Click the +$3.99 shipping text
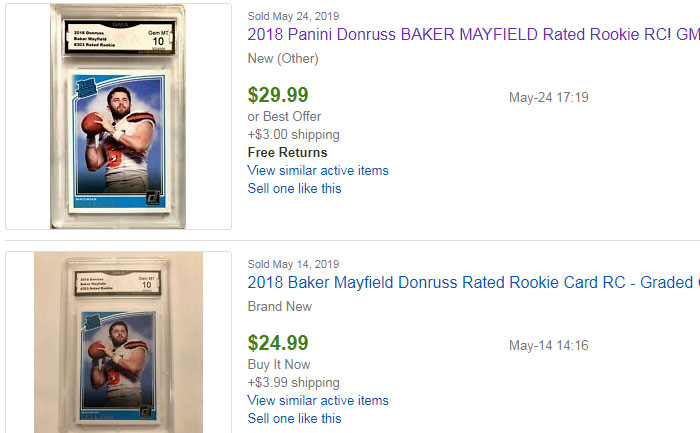700x433 pixels. point(293,383)
